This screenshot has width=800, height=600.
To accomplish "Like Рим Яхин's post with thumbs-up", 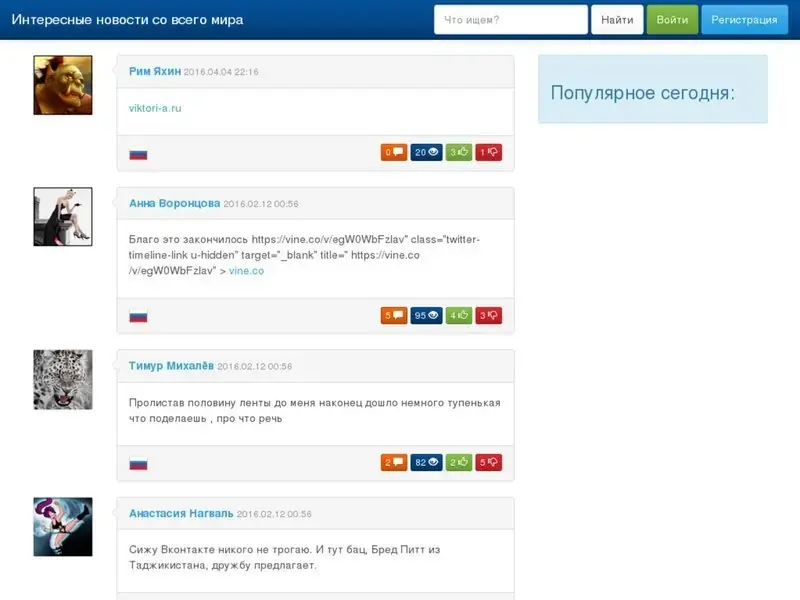I will [459, 153].
